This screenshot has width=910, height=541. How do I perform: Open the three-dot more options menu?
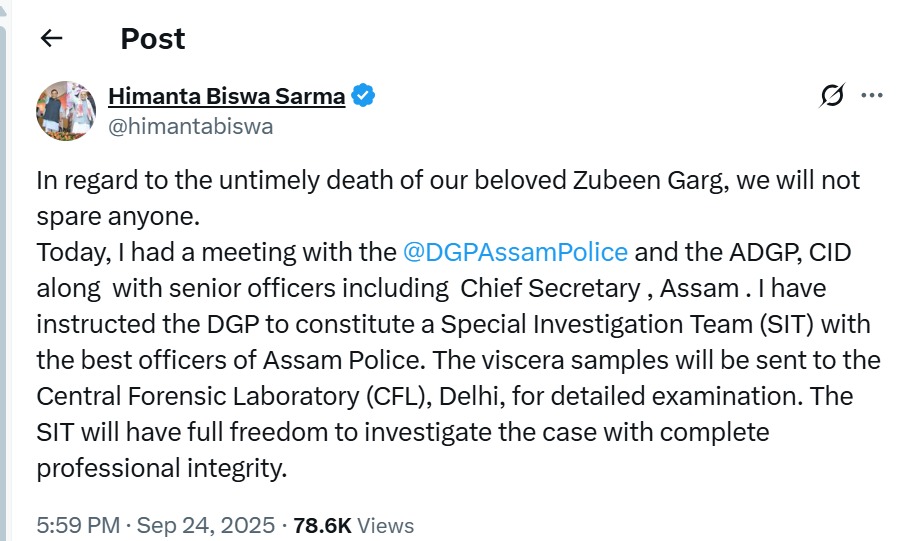tap(872, 96)
